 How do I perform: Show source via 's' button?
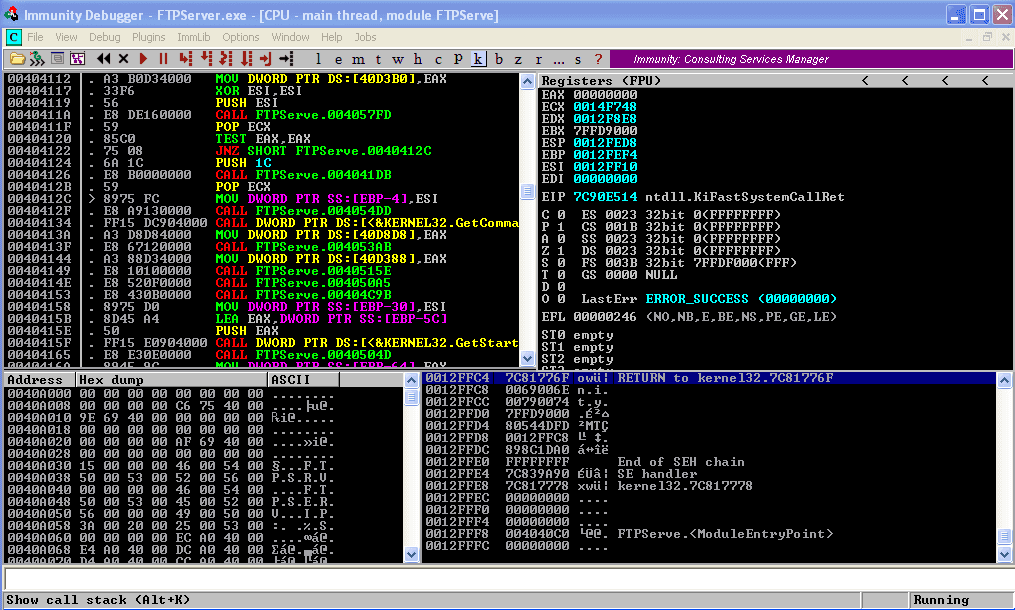578,59
